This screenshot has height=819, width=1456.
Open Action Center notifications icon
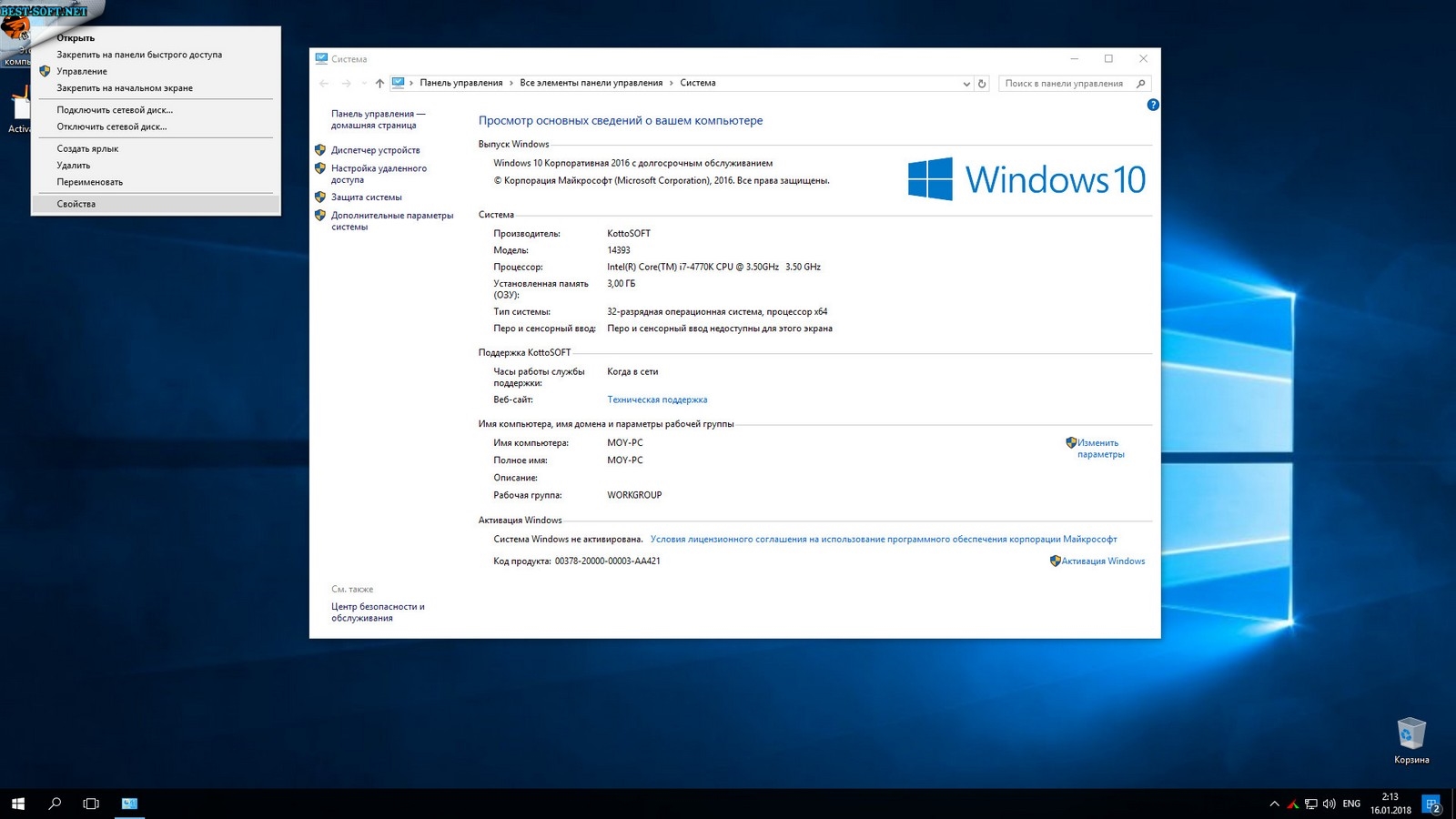(1432, 804)
